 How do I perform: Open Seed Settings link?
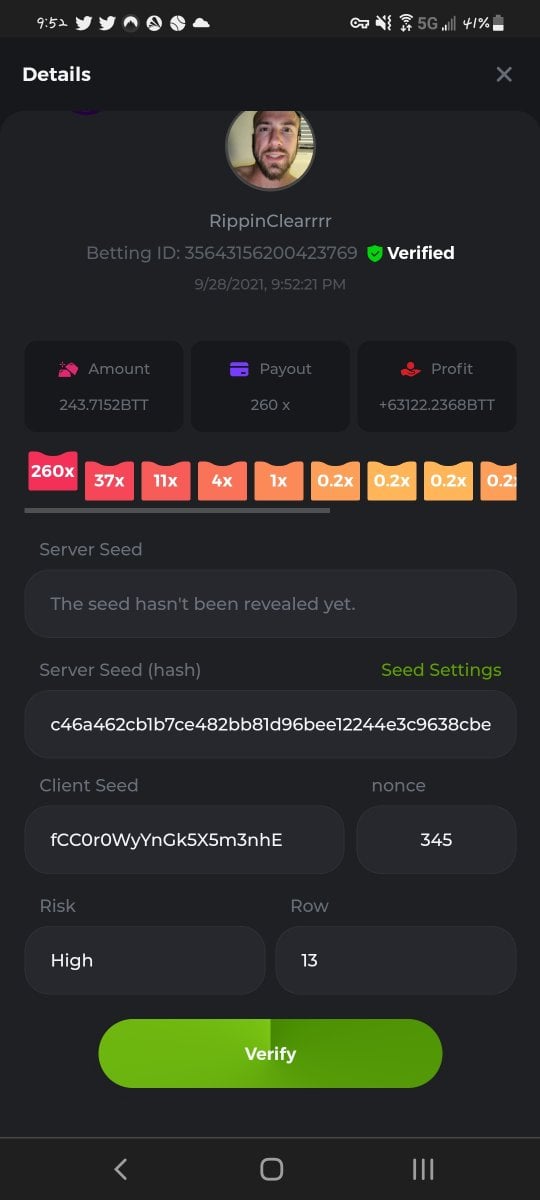(x=441, y=670)
